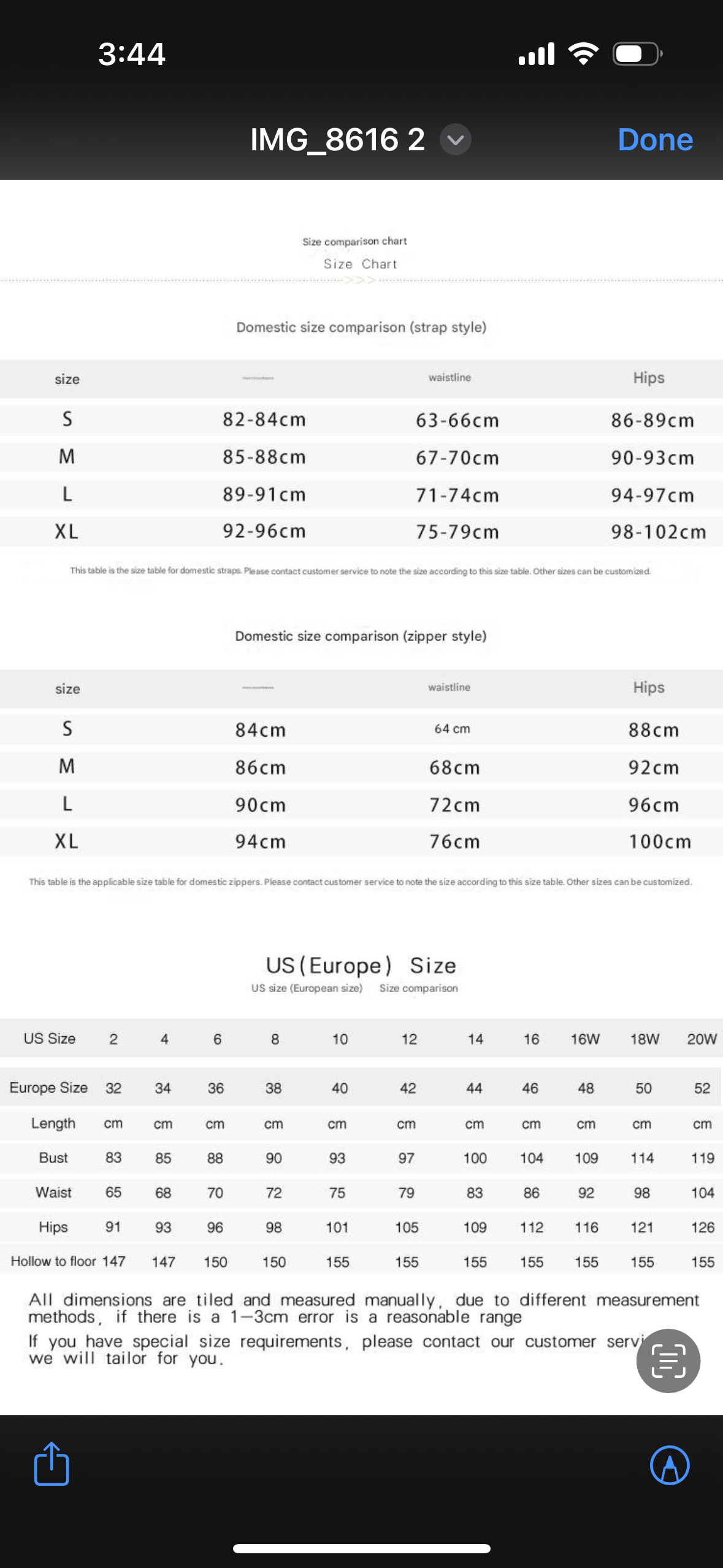This screenshot has height=1568, width=723.
Task: Expand the file name chevron dropdown
Action: [x=456, y=140]
